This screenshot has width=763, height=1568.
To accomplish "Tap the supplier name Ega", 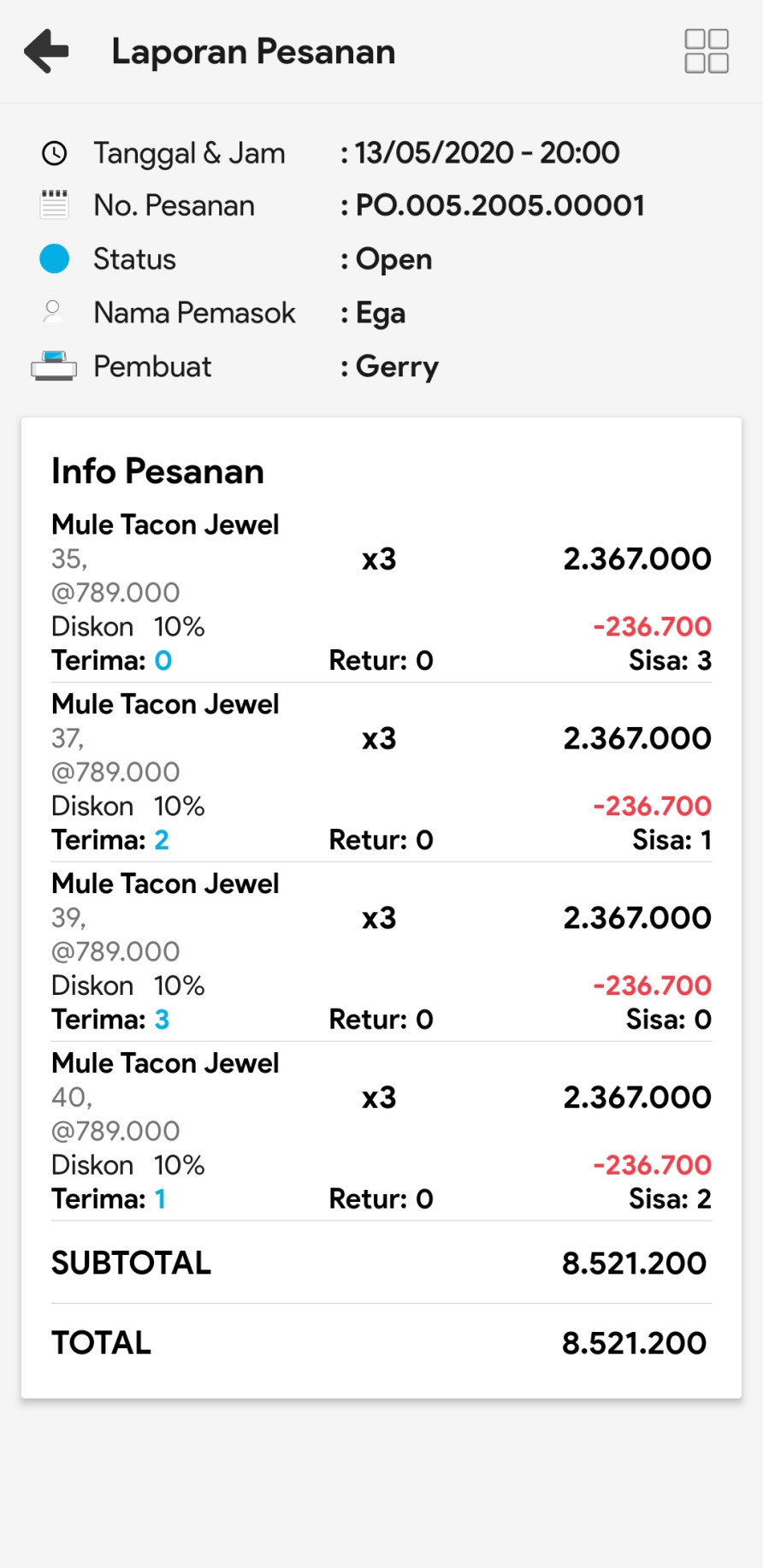I will tap(381, 313).
